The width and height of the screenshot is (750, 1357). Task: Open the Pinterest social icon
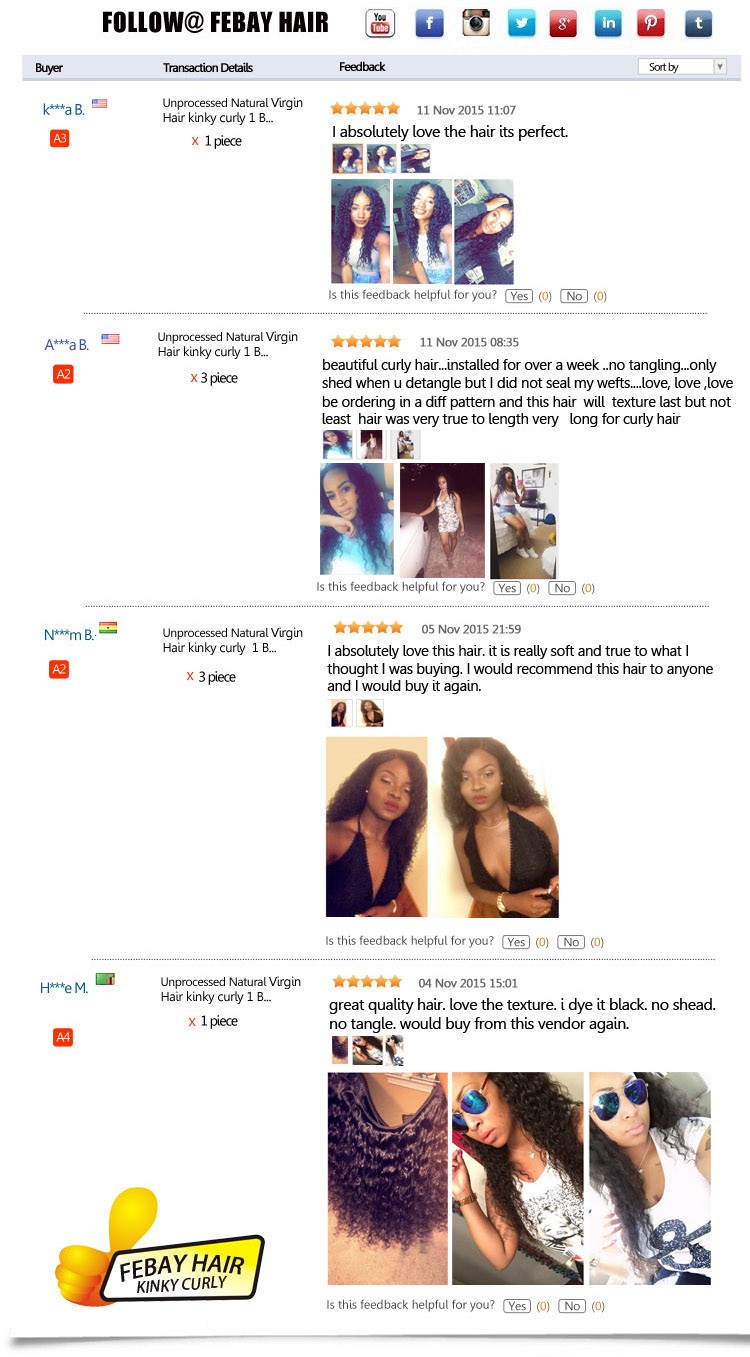click(x=651, y=23)
